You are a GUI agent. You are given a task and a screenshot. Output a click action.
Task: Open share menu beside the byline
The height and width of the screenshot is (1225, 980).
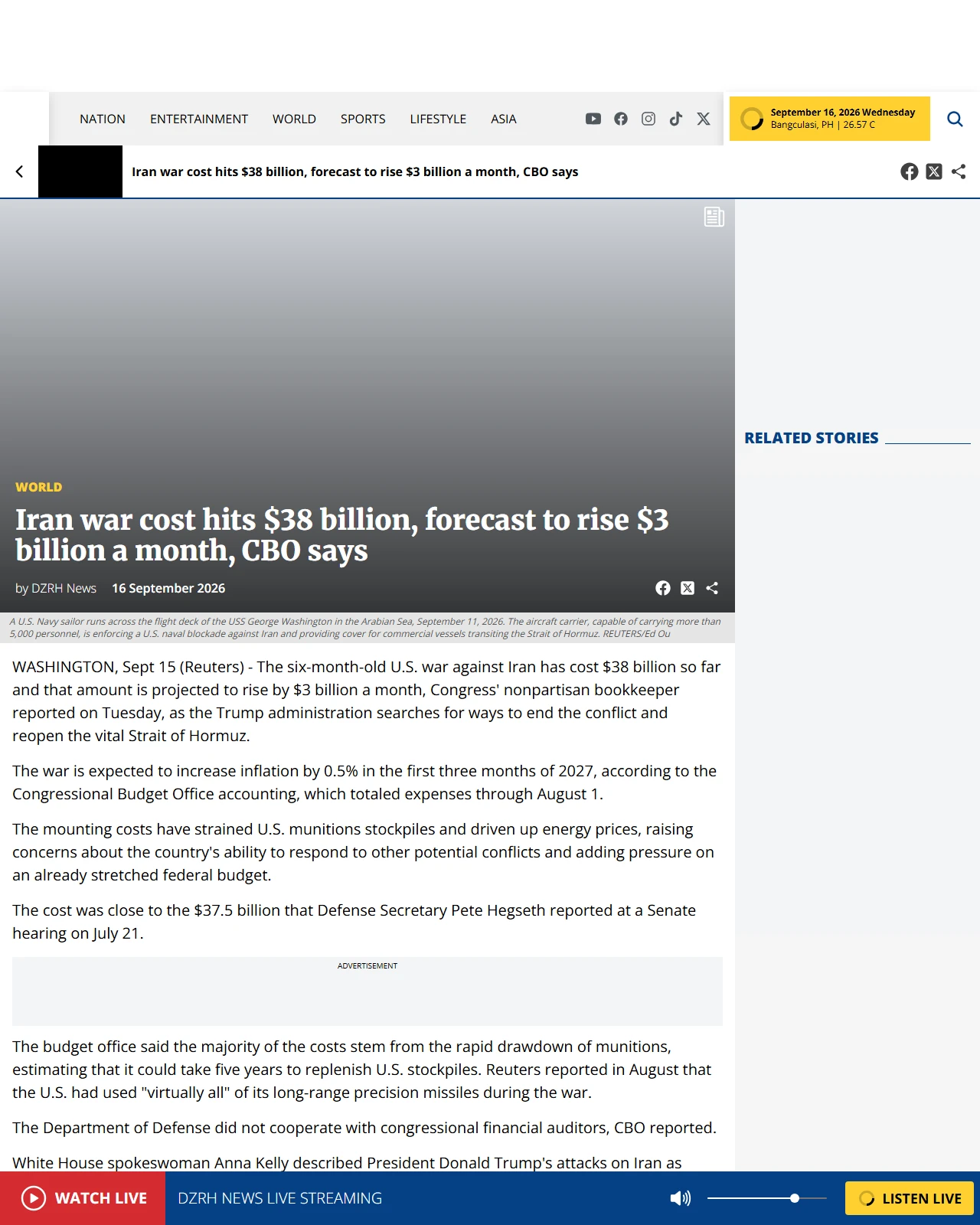tap(712, 588)
